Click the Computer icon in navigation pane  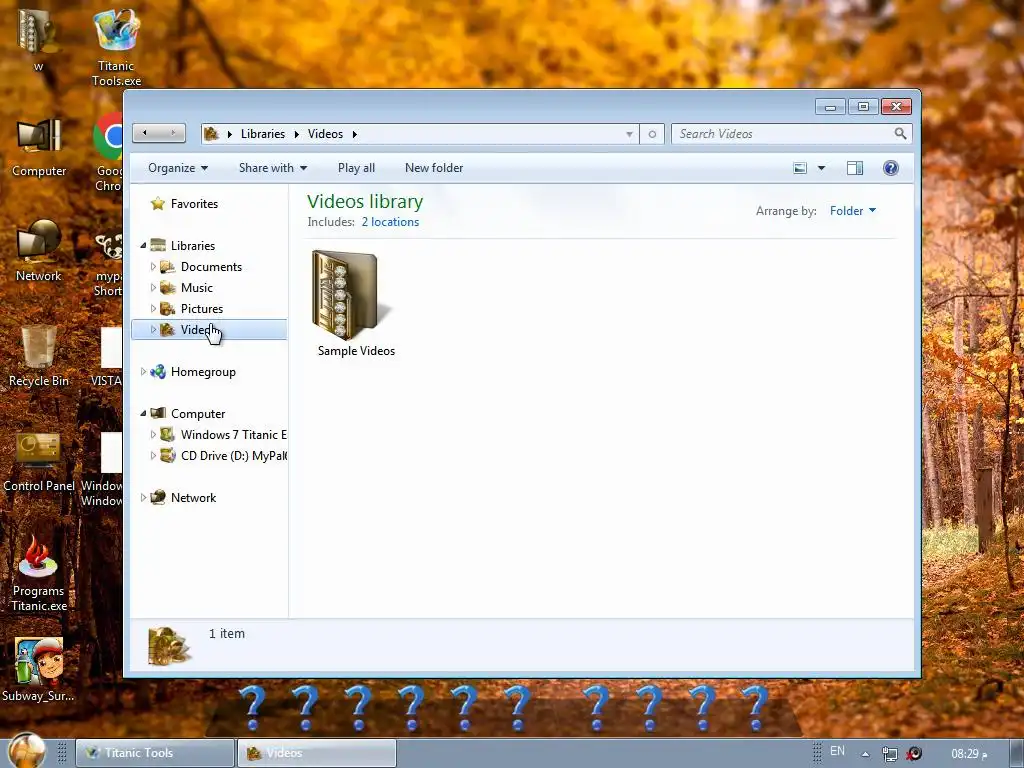click(158, 413)
